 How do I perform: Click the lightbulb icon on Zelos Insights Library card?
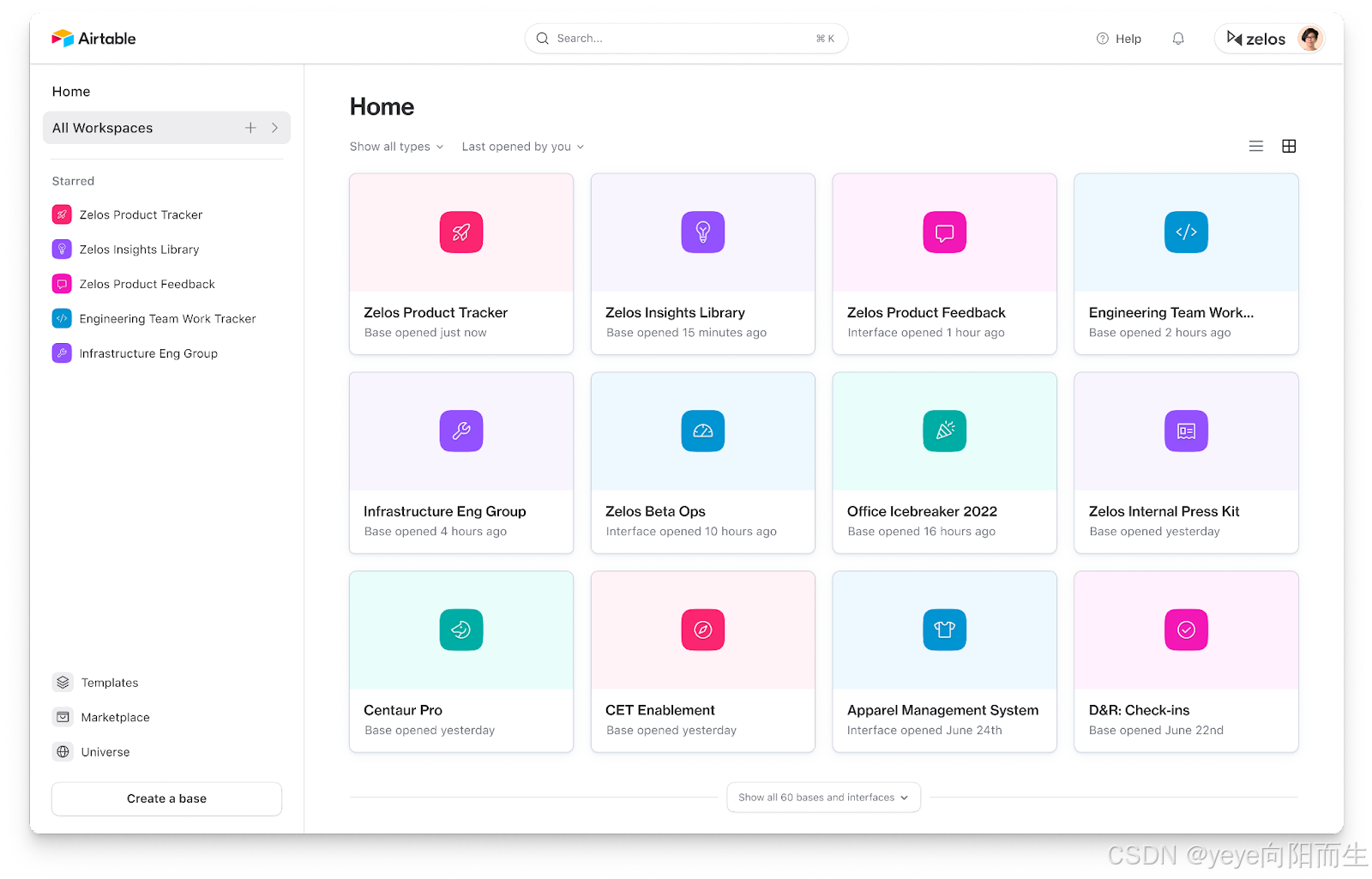(x=703, y=232)
